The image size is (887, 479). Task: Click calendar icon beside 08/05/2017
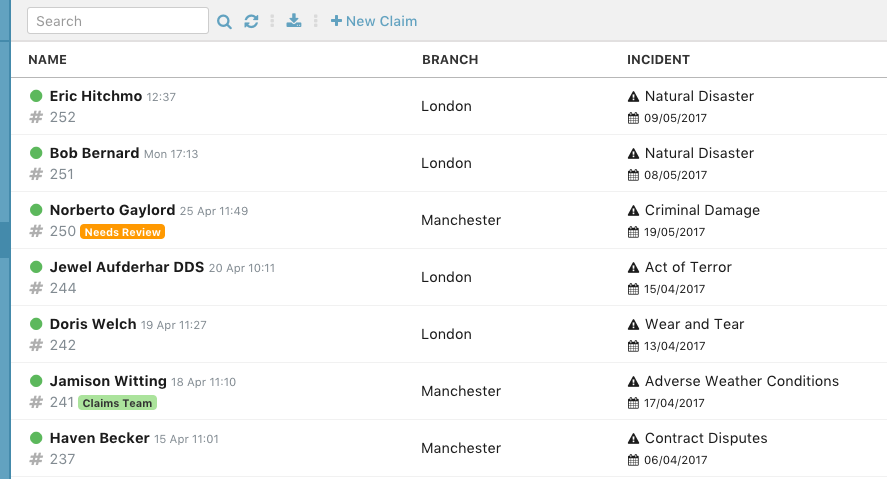(x=634, y=175)
